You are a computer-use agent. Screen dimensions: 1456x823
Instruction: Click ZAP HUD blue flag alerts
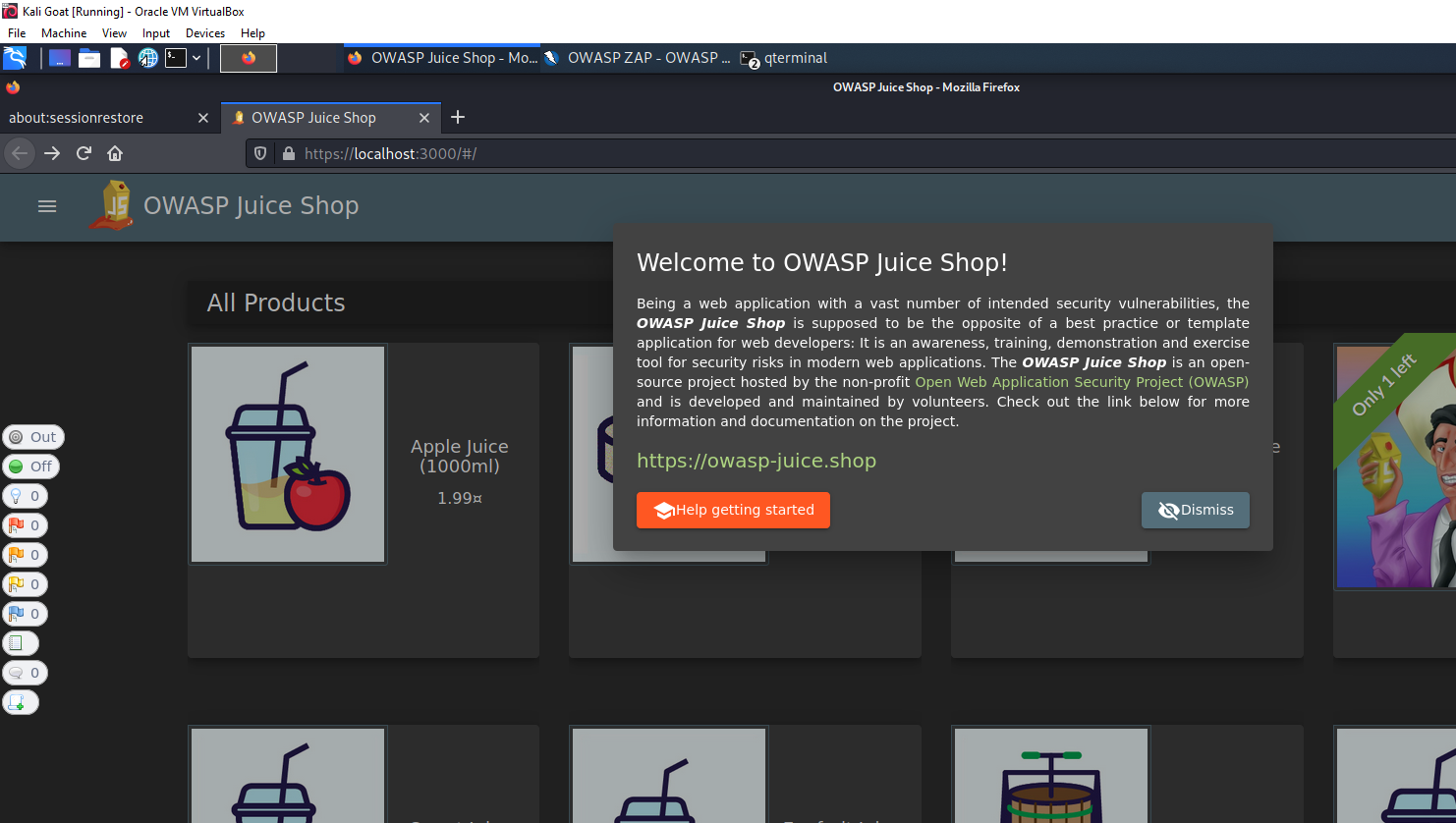pyautogui.click(x=25, y=614)
